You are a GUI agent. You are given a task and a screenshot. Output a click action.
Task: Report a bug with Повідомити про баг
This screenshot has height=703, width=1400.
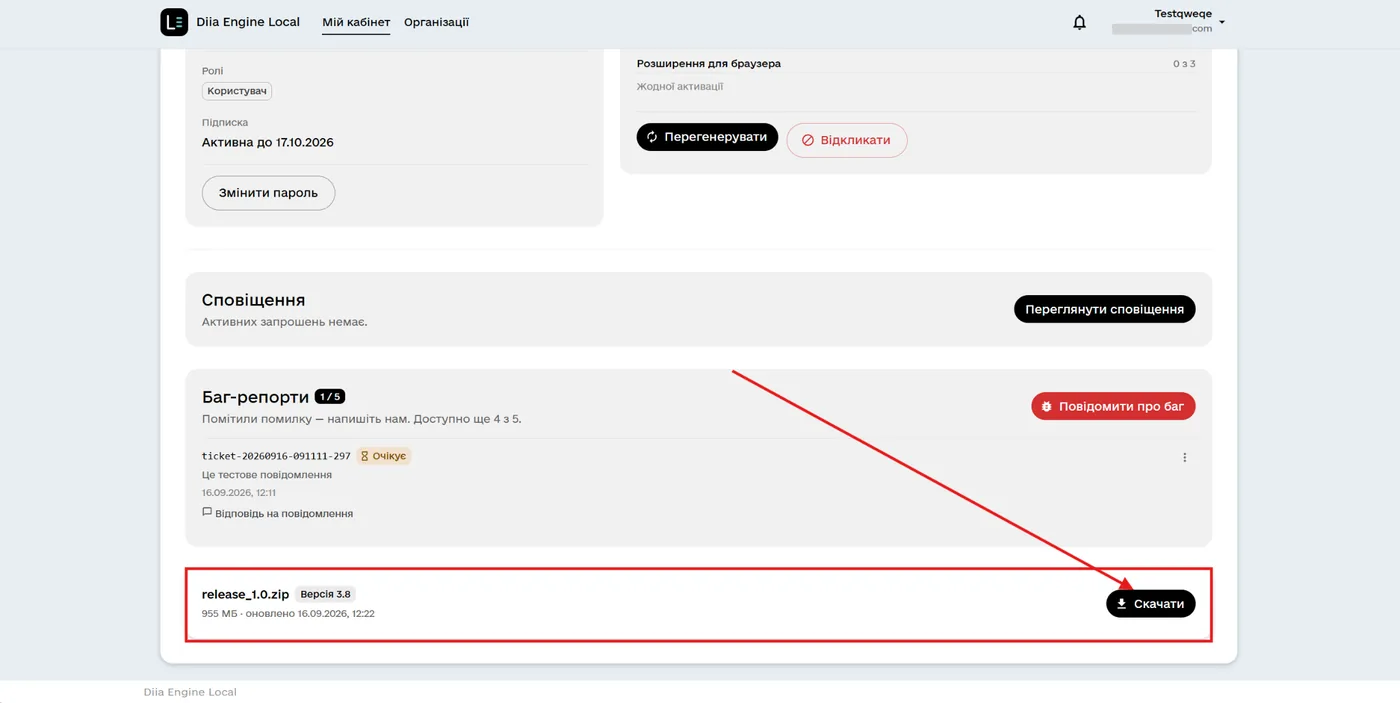pyautogui.click(x=1113, y=407)
